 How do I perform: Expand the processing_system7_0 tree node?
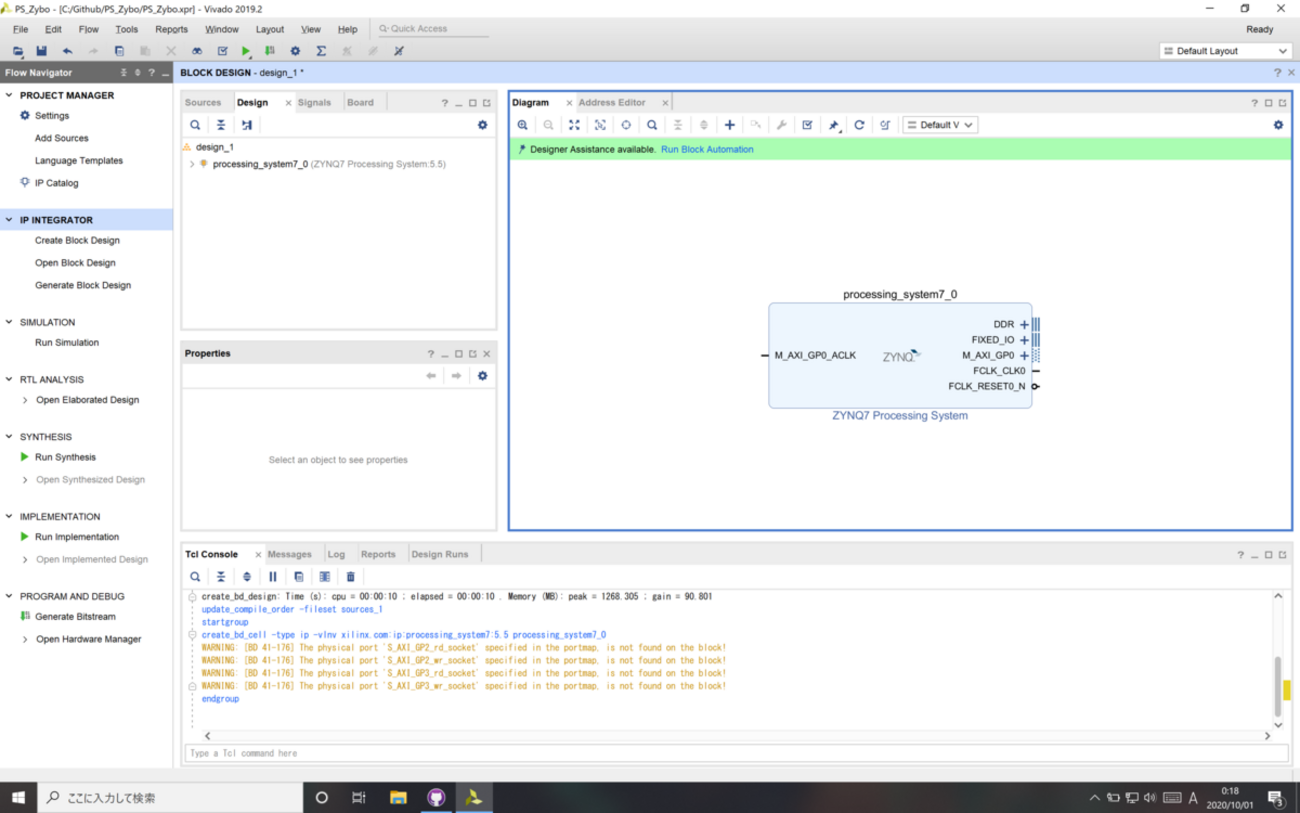[x=192, y=164]
